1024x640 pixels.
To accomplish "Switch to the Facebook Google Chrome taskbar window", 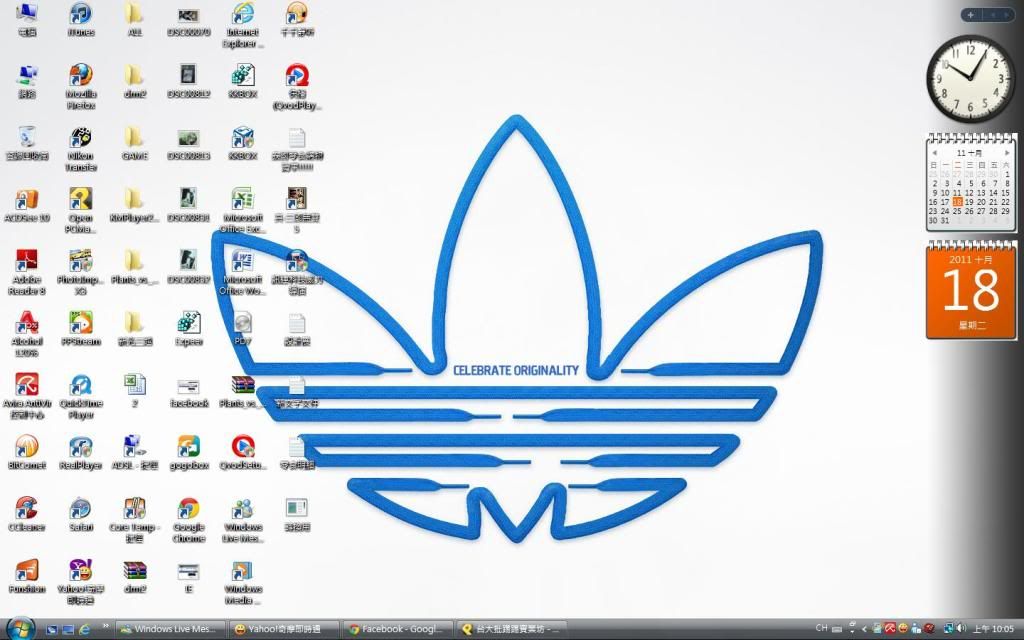I will 394,629.
